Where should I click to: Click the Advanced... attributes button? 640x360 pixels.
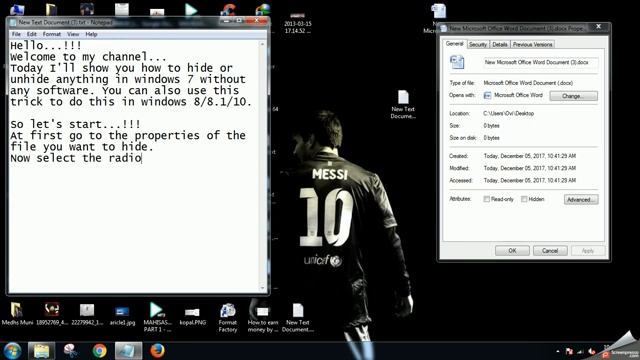(581, 200)
